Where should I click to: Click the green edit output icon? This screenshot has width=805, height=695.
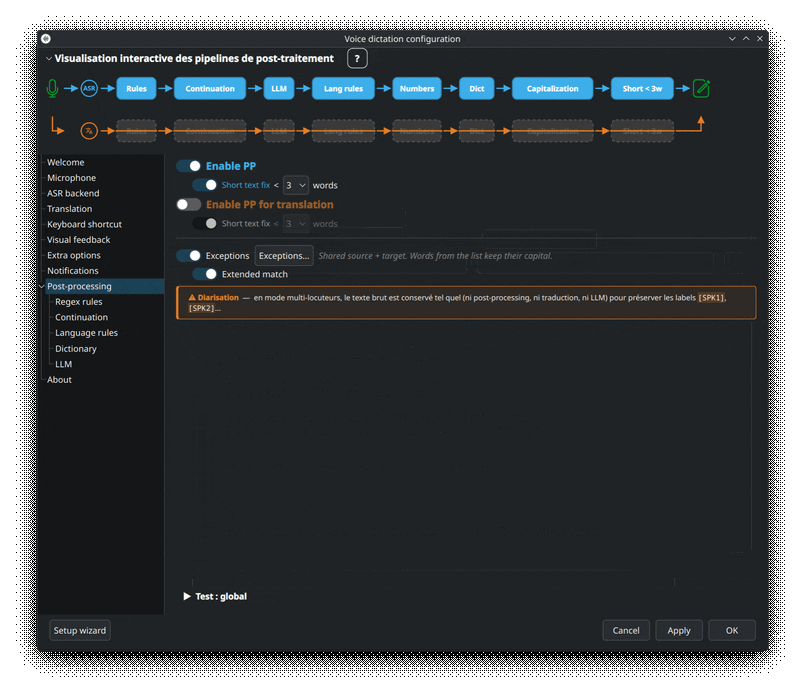(701, 88)
